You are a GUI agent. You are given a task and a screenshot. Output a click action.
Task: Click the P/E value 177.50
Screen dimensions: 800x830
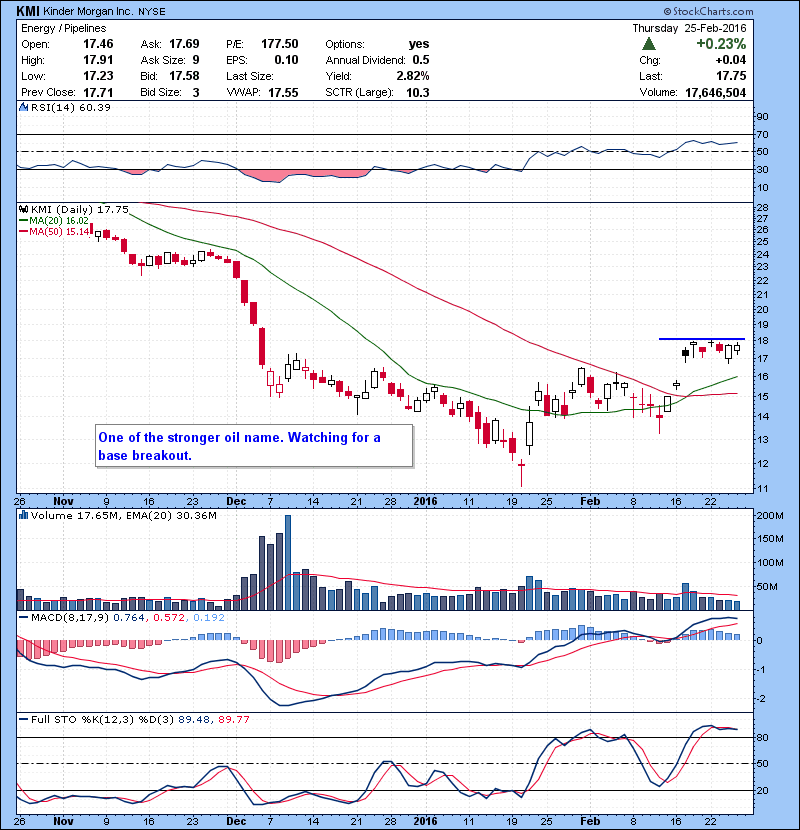(x=280, y=44)
